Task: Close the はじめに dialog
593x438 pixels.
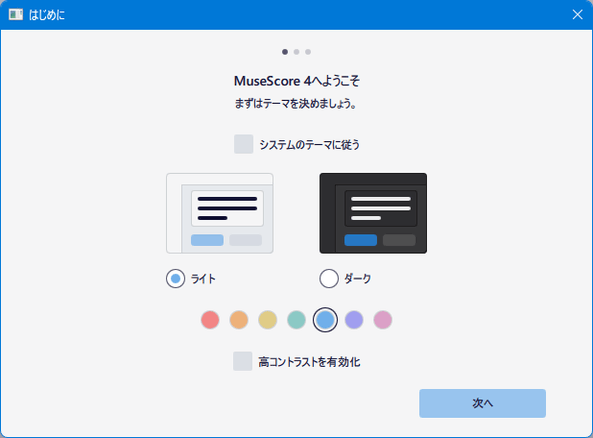Action: 577,15
